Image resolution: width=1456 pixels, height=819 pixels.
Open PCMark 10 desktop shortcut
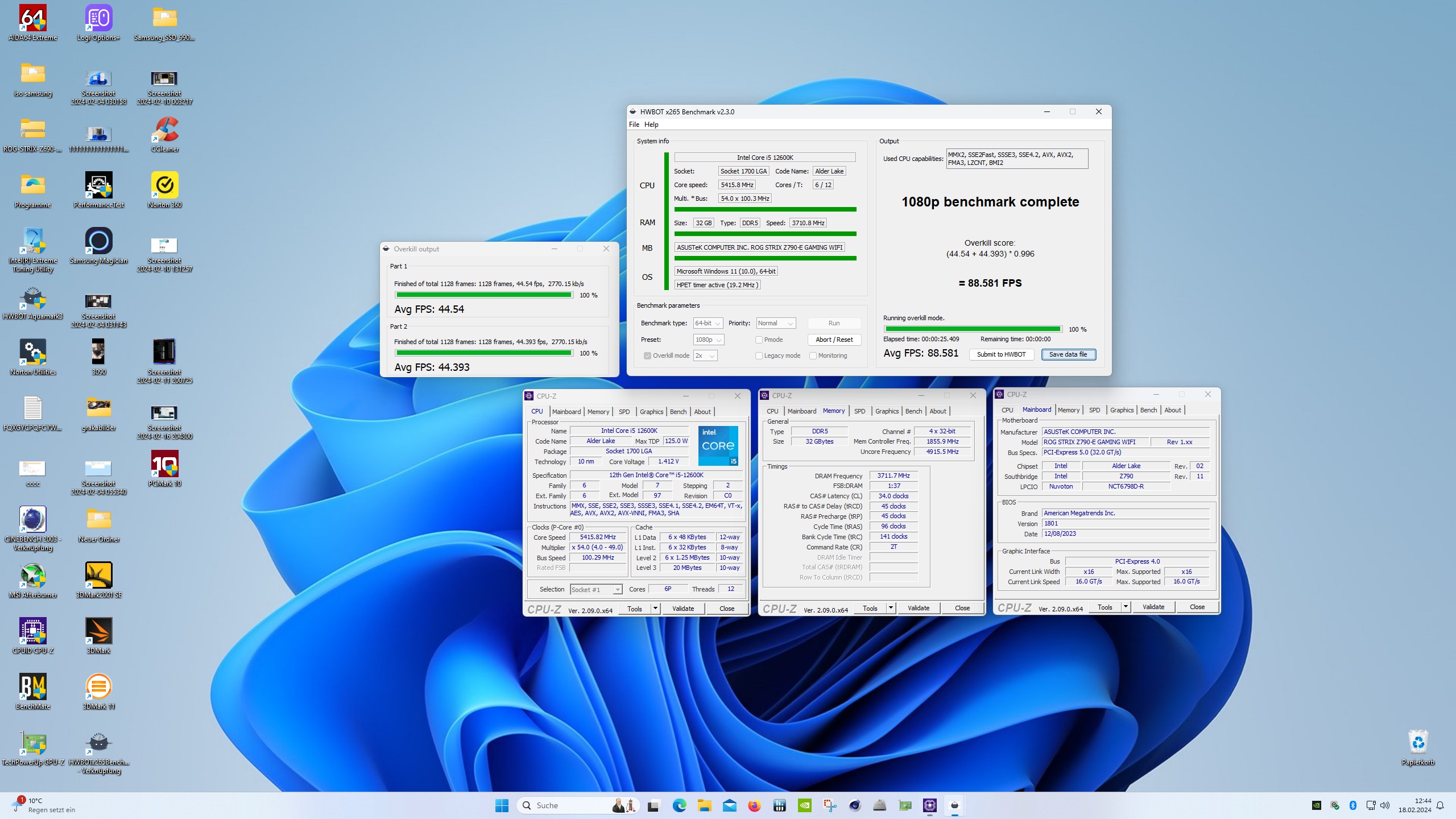tap(165, 469)
